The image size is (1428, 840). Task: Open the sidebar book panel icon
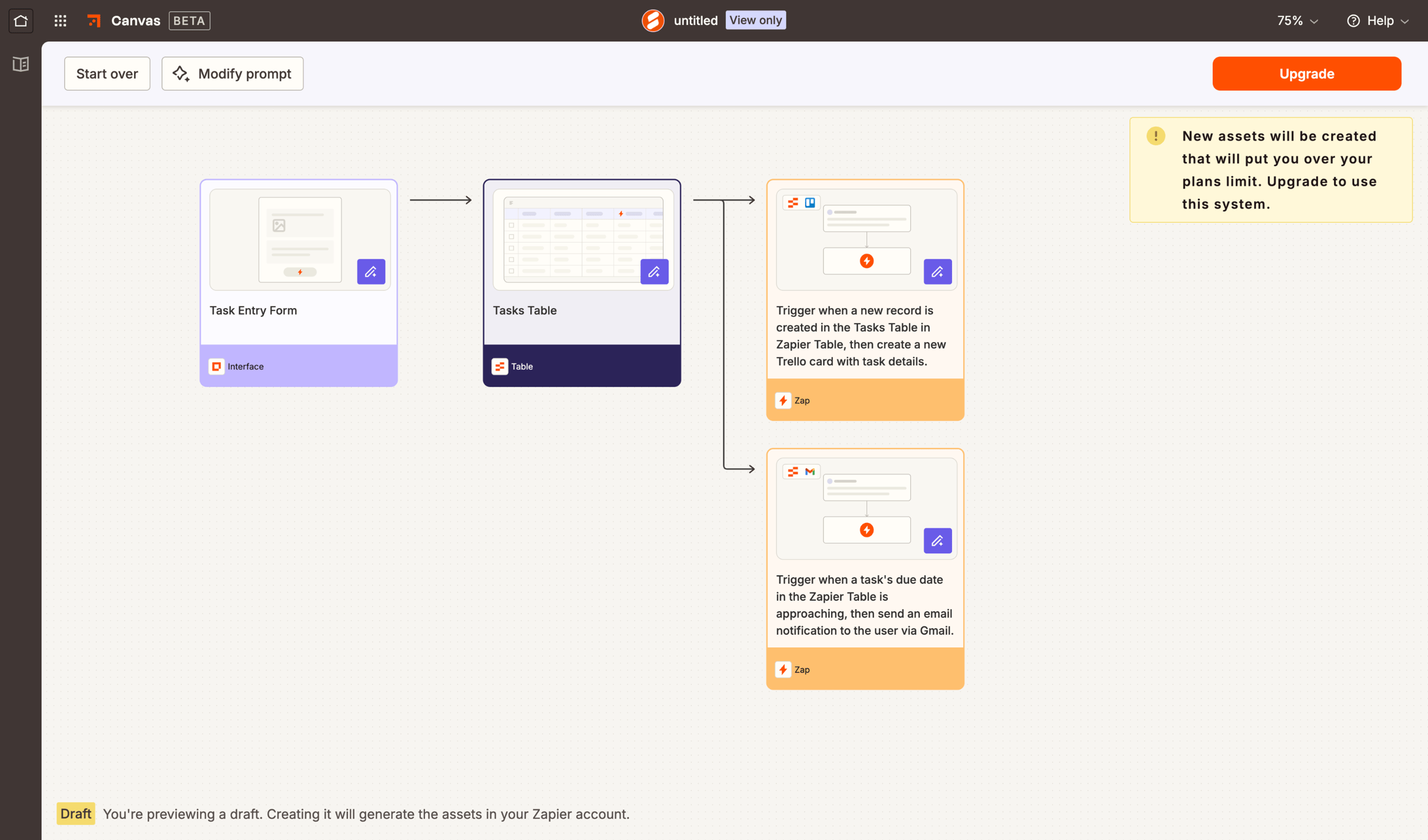pyautogui.click(x=21, y=64)
